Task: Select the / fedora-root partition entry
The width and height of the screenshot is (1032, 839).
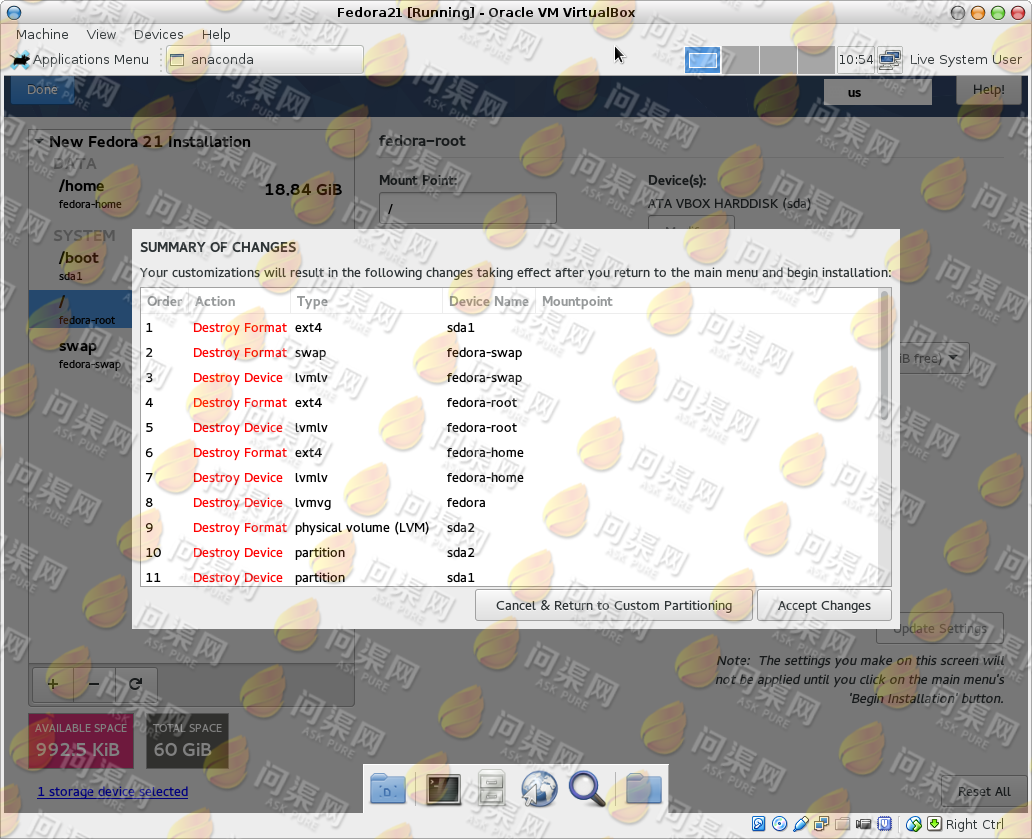Action: point(80,309)
